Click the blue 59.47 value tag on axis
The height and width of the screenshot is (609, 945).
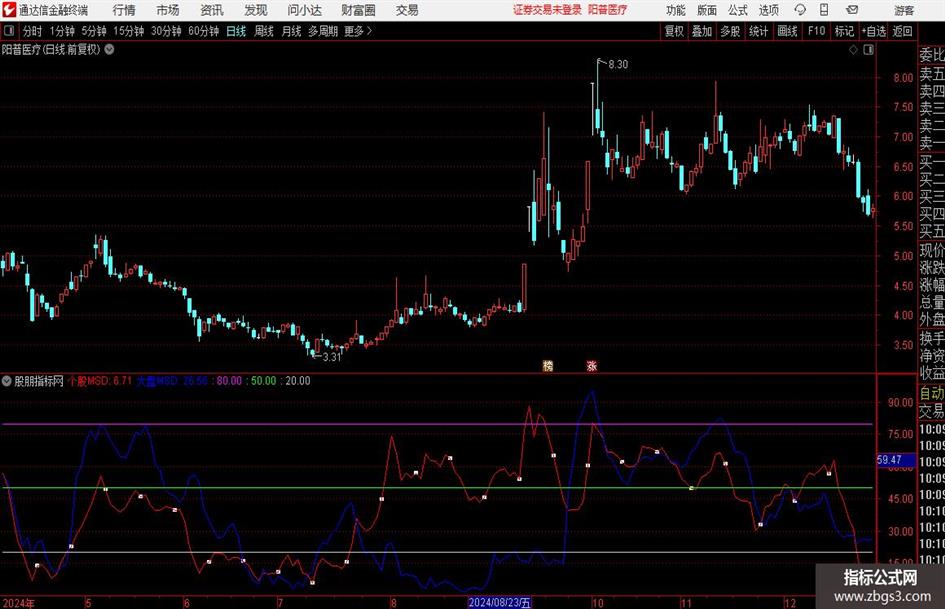tap(896, 460)
